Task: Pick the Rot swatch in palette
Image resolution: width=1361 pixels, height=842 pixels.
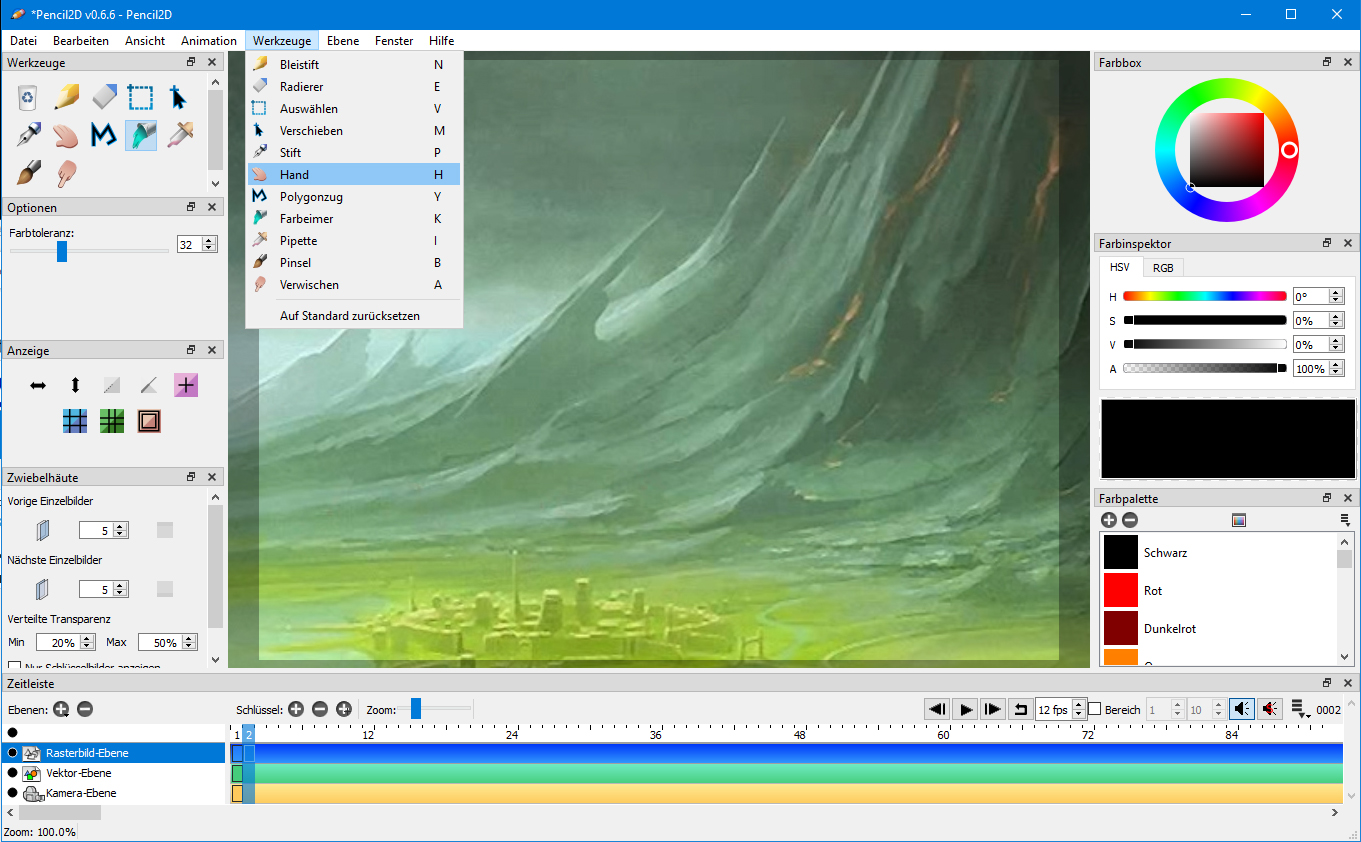Action: (1121, 590)
